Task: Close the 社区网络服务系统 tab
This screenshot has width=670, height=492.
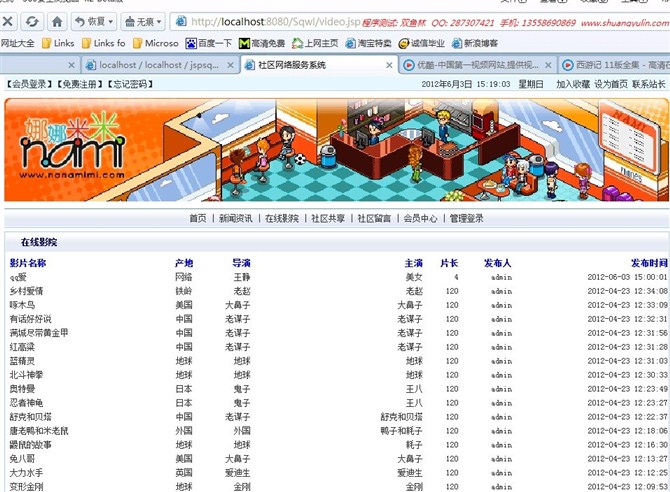Action: [389, 65]
